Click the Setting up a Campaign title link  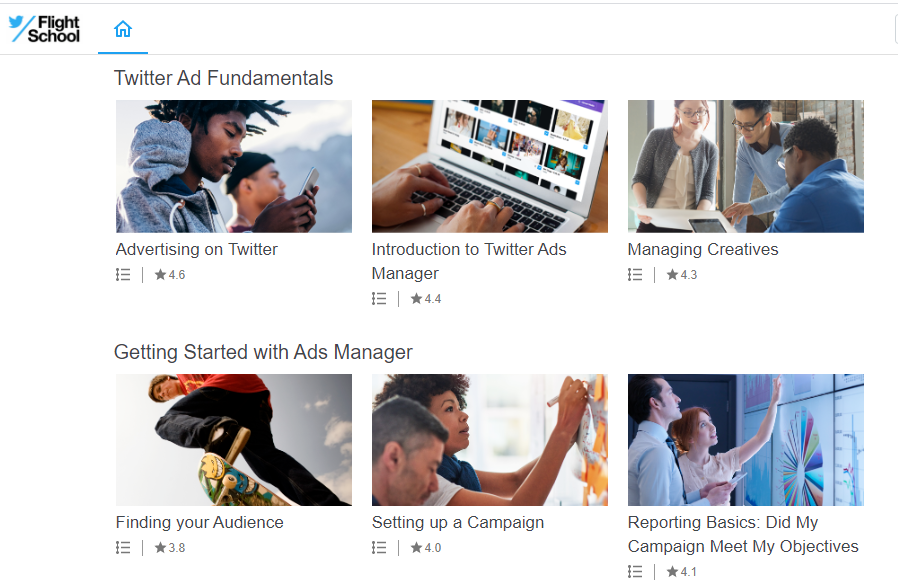[x=458, y=523]
